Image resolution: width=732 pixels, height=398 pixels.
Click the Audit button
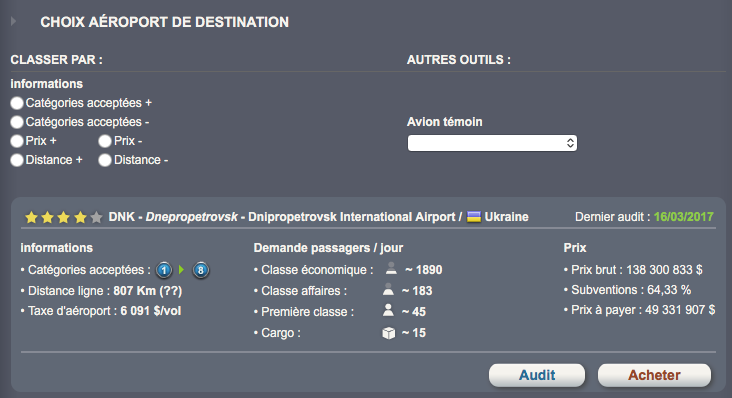click(537, 375)
